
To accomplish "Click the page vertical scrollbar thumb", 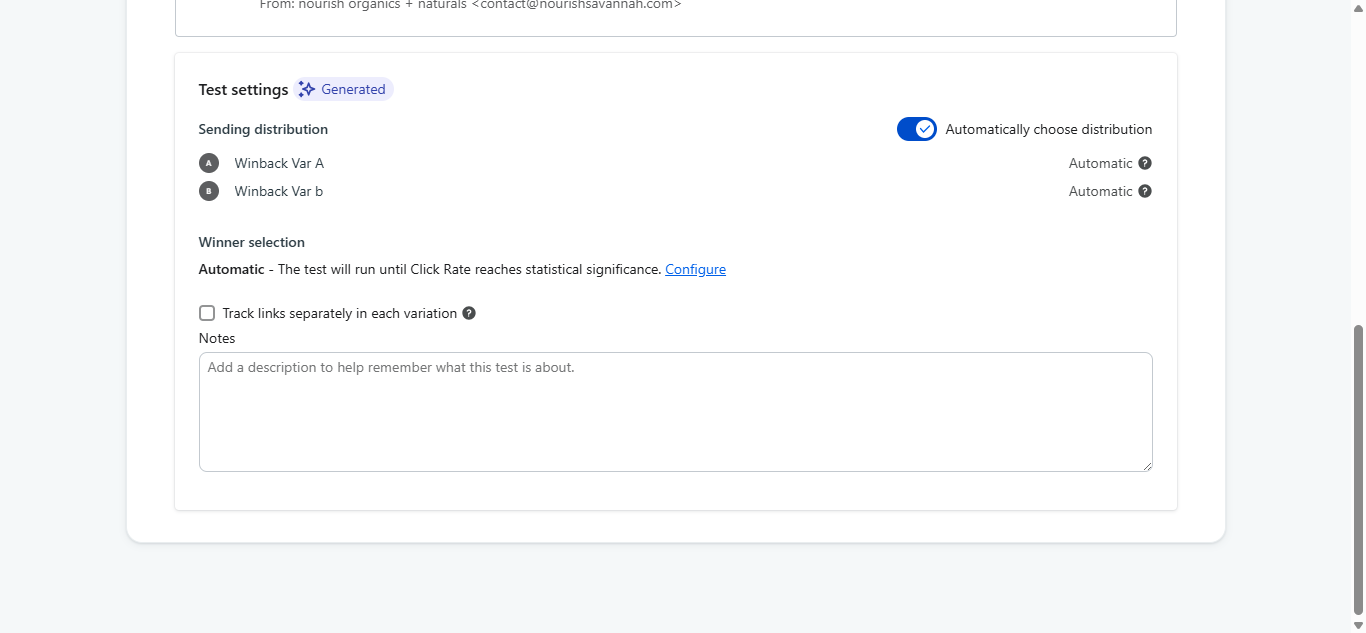I will [1358, 469].
